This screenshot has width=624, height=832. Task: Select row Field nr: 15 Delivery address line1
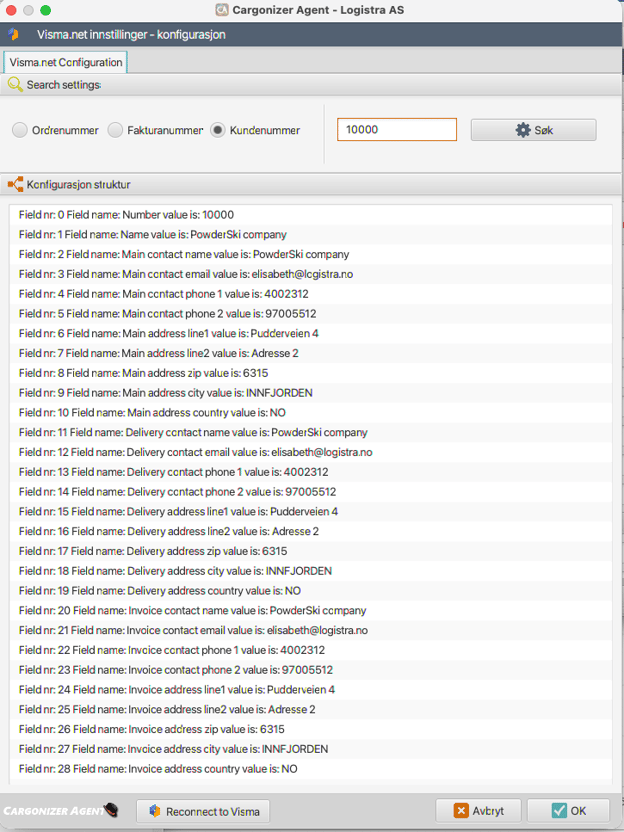point(311,512)
